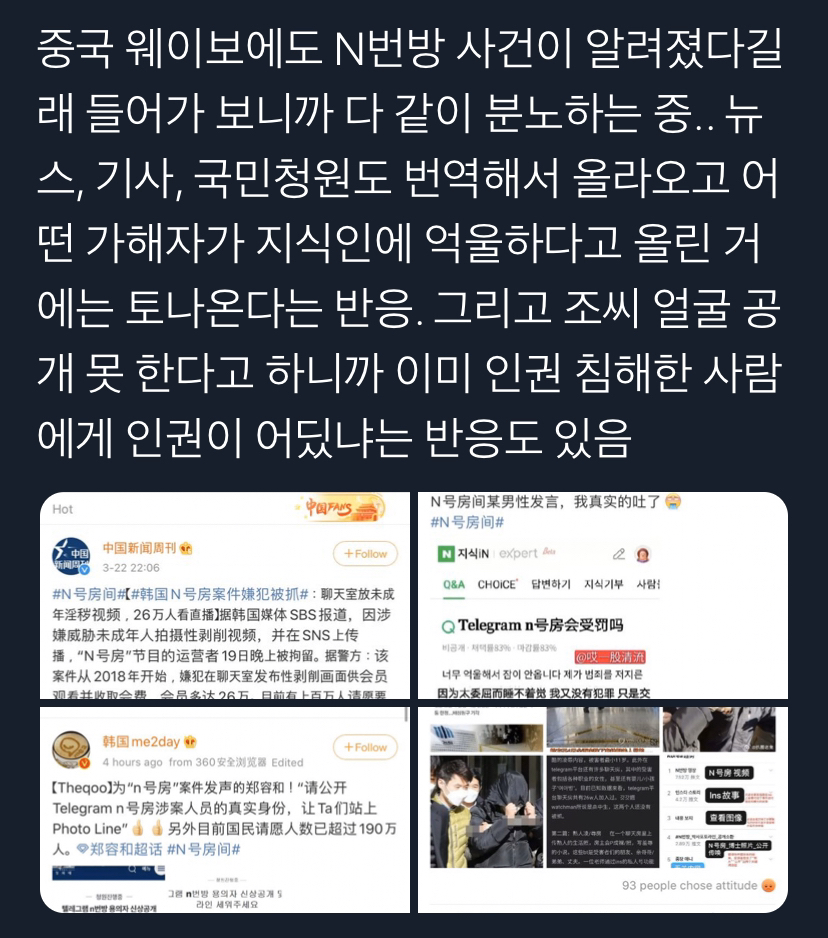Open the bottom-right photo collage image
Viewport: 828px width, 938px height.
click(x=602, y=809)
